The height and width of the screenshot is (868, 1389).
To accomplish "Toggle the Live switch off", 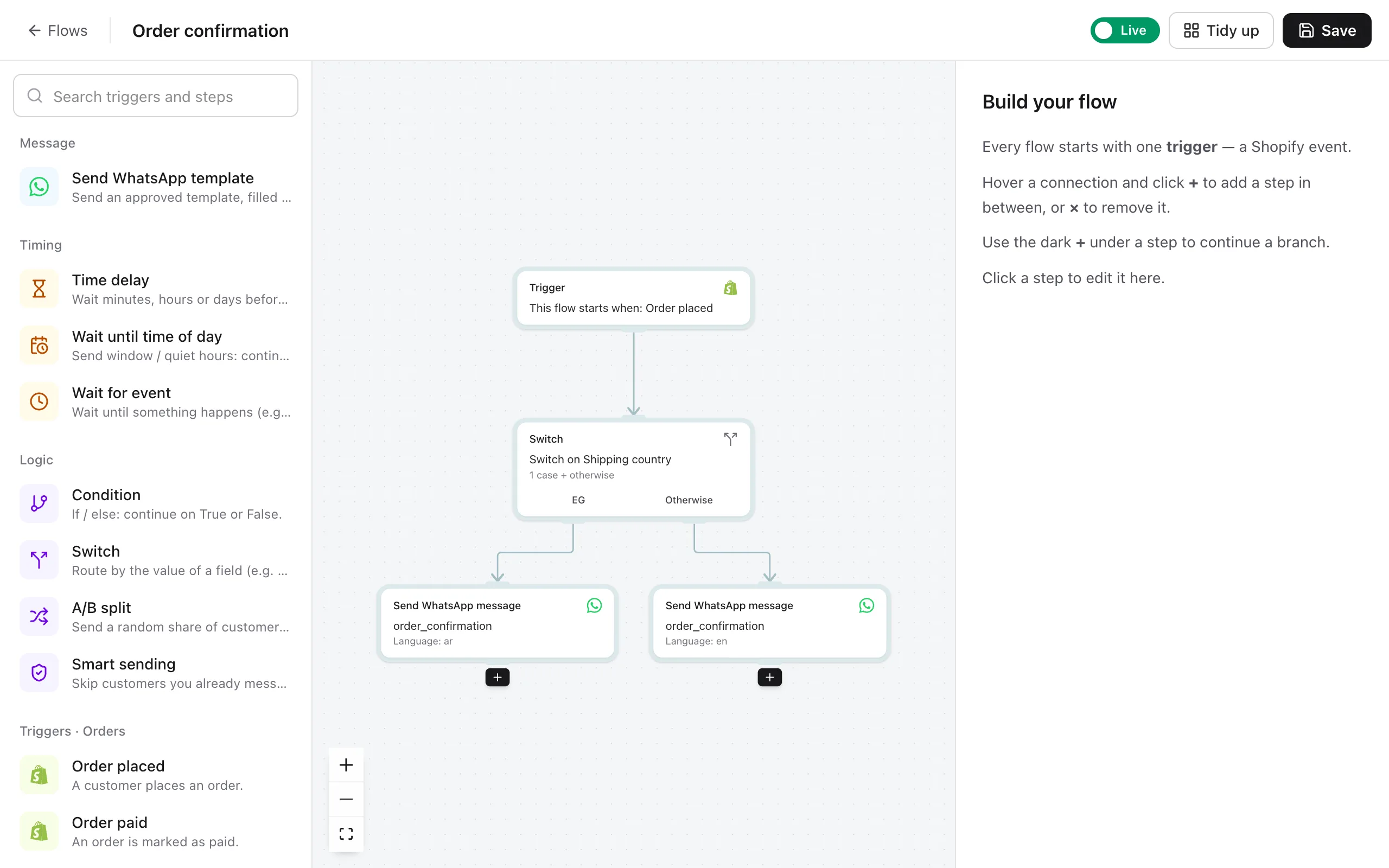I will point(1124,30).
